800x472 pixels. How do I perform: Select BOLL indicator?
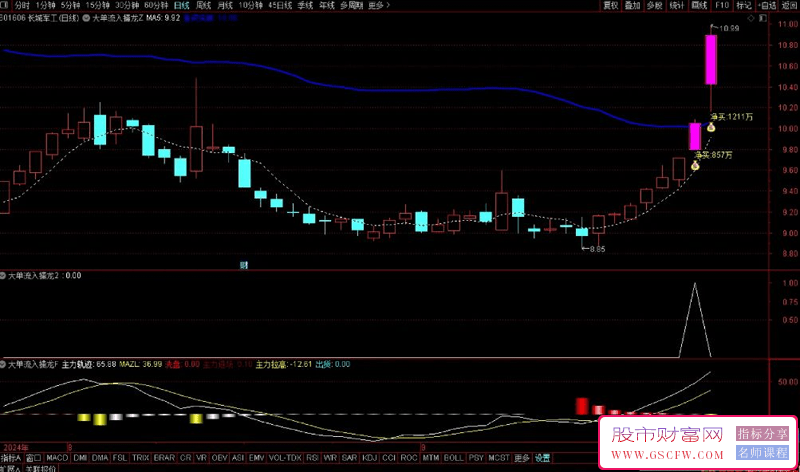click(x=454, y=458)
